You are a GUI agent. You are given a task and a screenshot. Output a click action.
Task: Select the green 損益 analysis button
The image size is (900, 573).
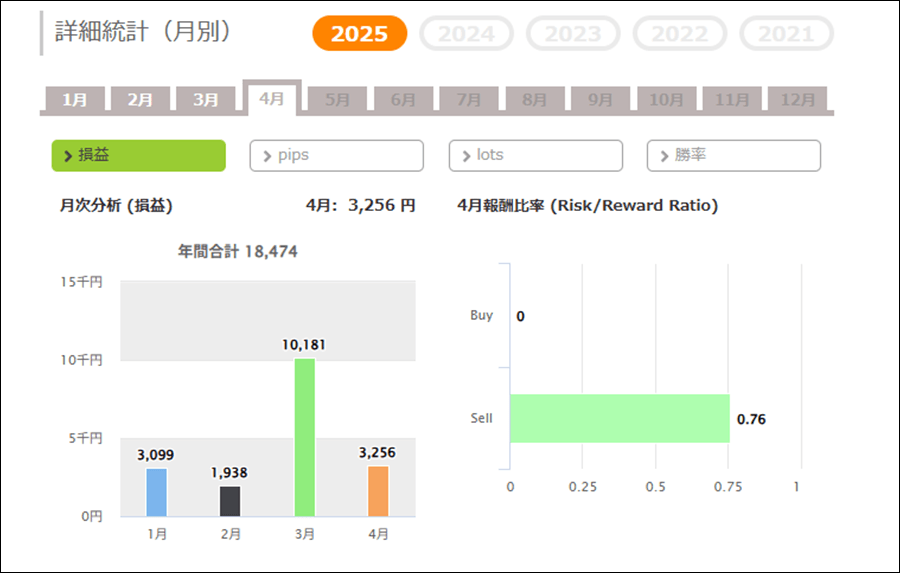click(x=138, y=156)
